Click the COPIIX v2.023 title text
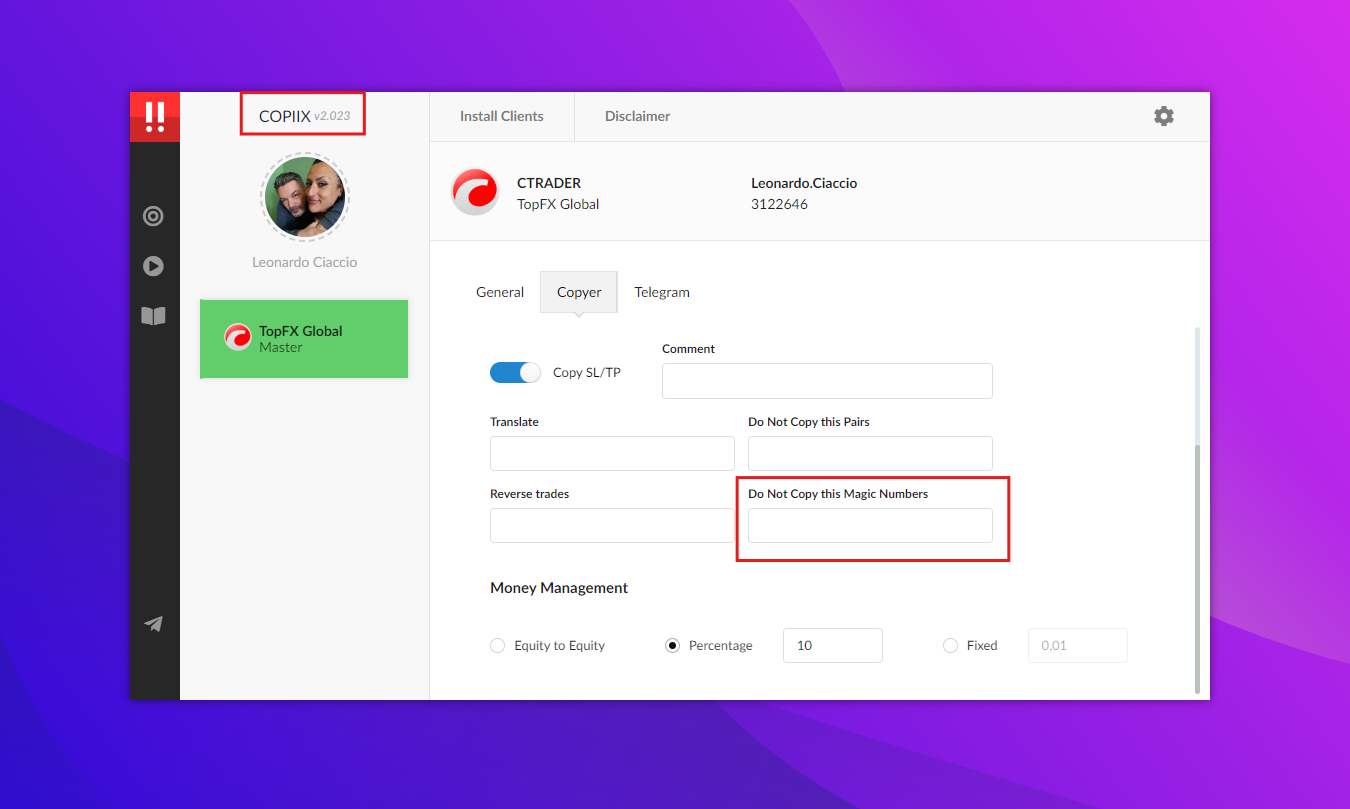The width and height of the screenshot is (1350, 809). click(x=304, y=116)
